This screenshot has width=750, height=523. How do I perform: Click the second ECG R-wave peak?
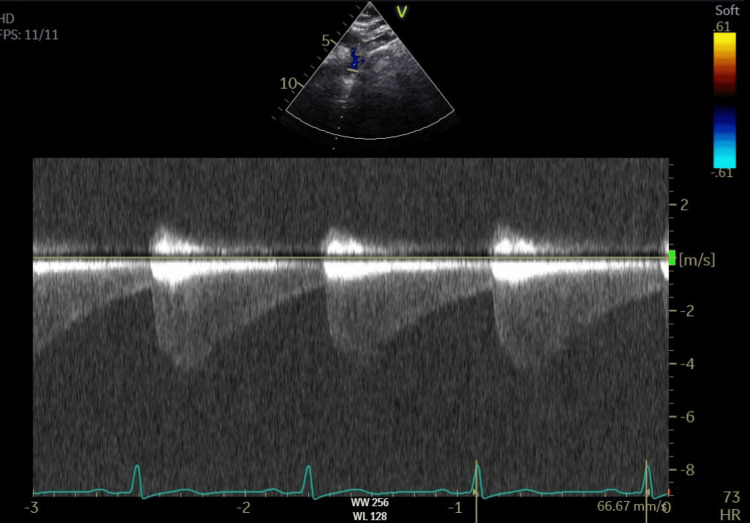(308, 467)
